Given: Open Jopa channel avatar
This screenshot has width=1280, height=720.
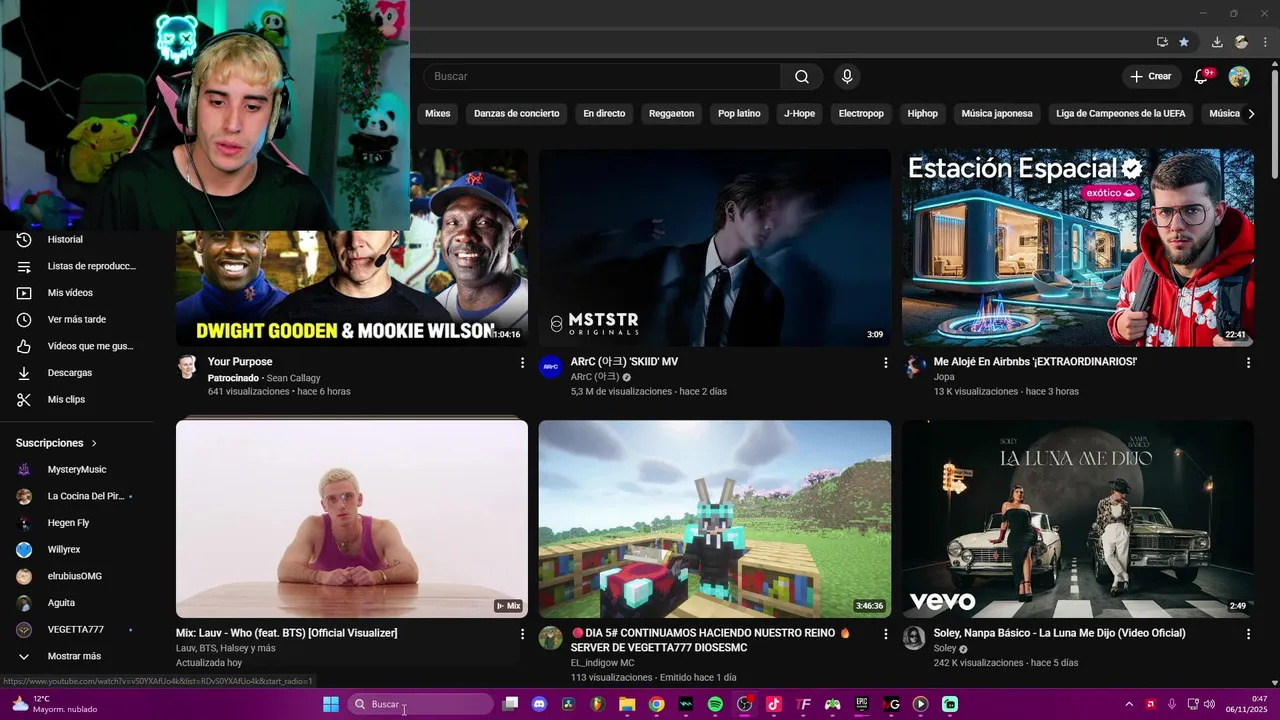Looking at the screenshot, I should 914,367.
